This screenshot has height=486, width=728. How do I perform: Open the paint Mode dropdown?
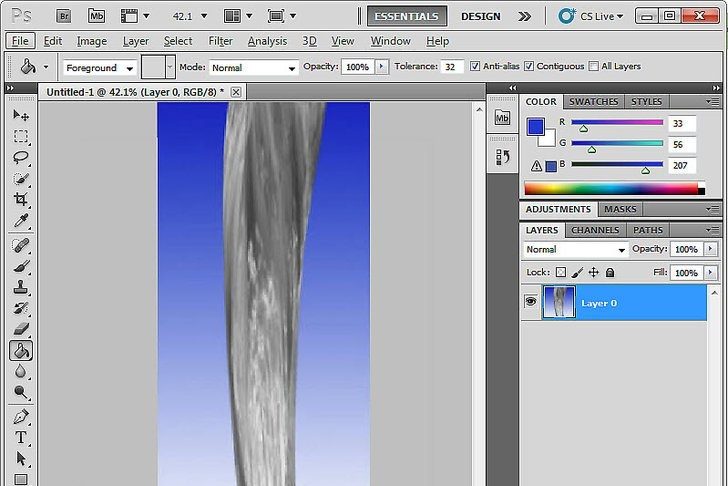pyautogui.click(x=253, y=68)
